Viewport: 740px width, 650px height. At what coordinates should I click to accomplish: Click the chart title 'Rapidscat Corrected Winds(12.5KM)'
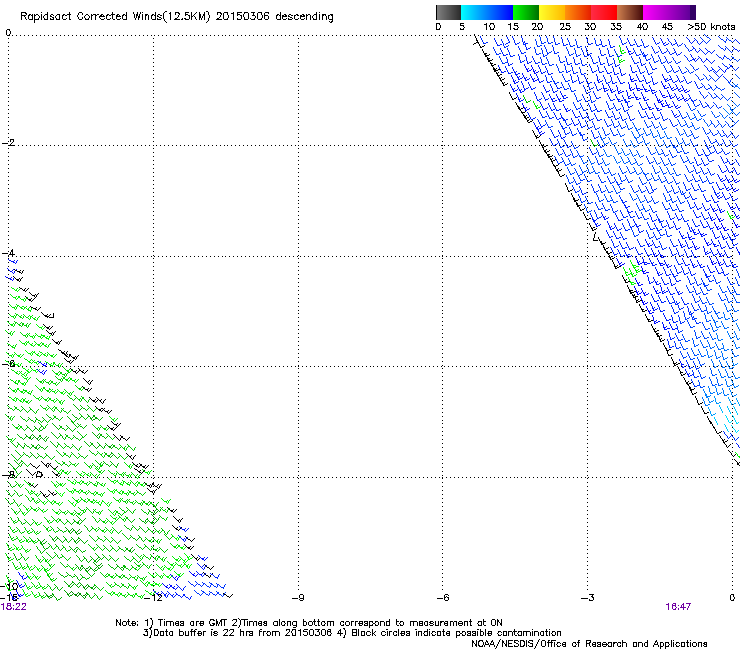coord(115,17)
